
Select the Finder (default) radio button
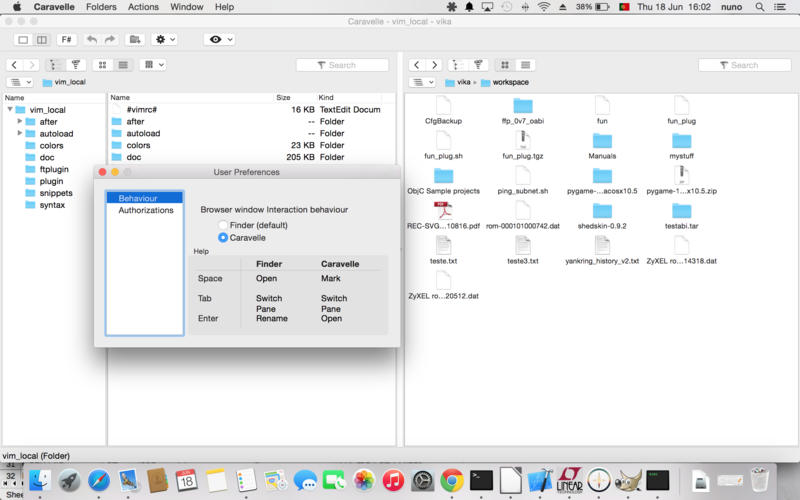pos(224,225)
